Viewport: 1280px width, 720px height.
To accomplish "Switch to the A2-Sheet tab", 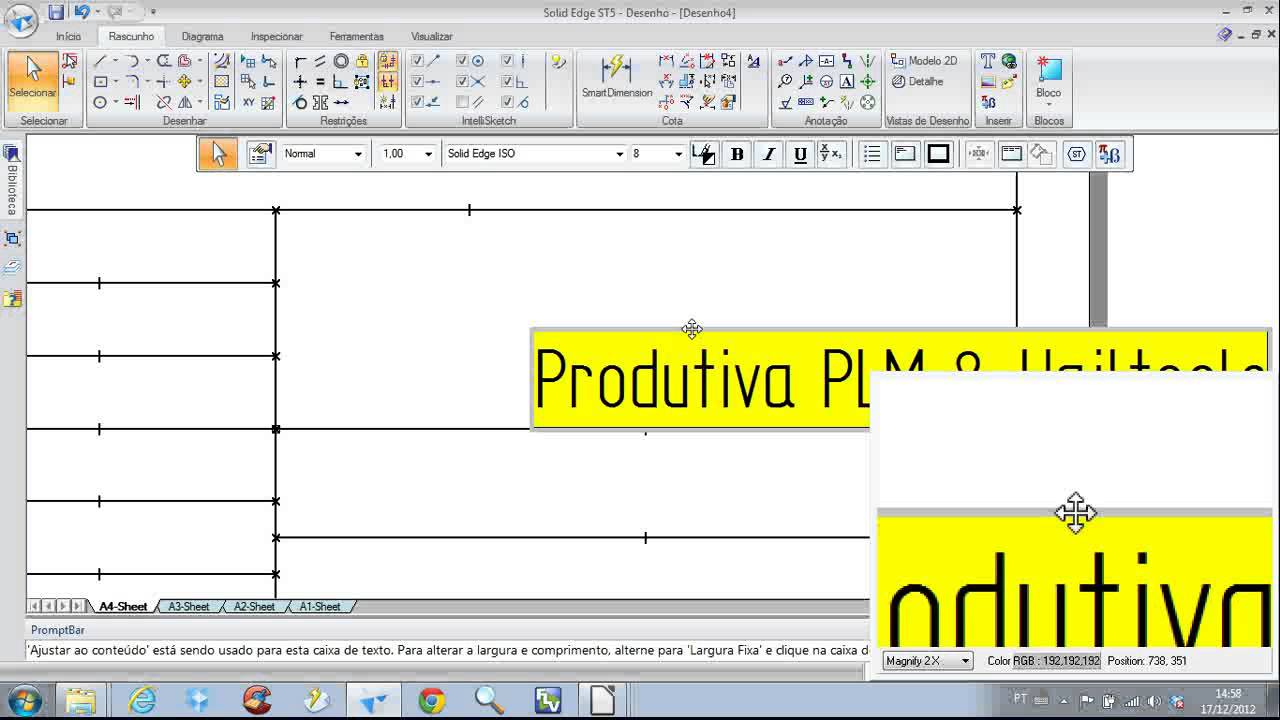I will tap(254, 607).
